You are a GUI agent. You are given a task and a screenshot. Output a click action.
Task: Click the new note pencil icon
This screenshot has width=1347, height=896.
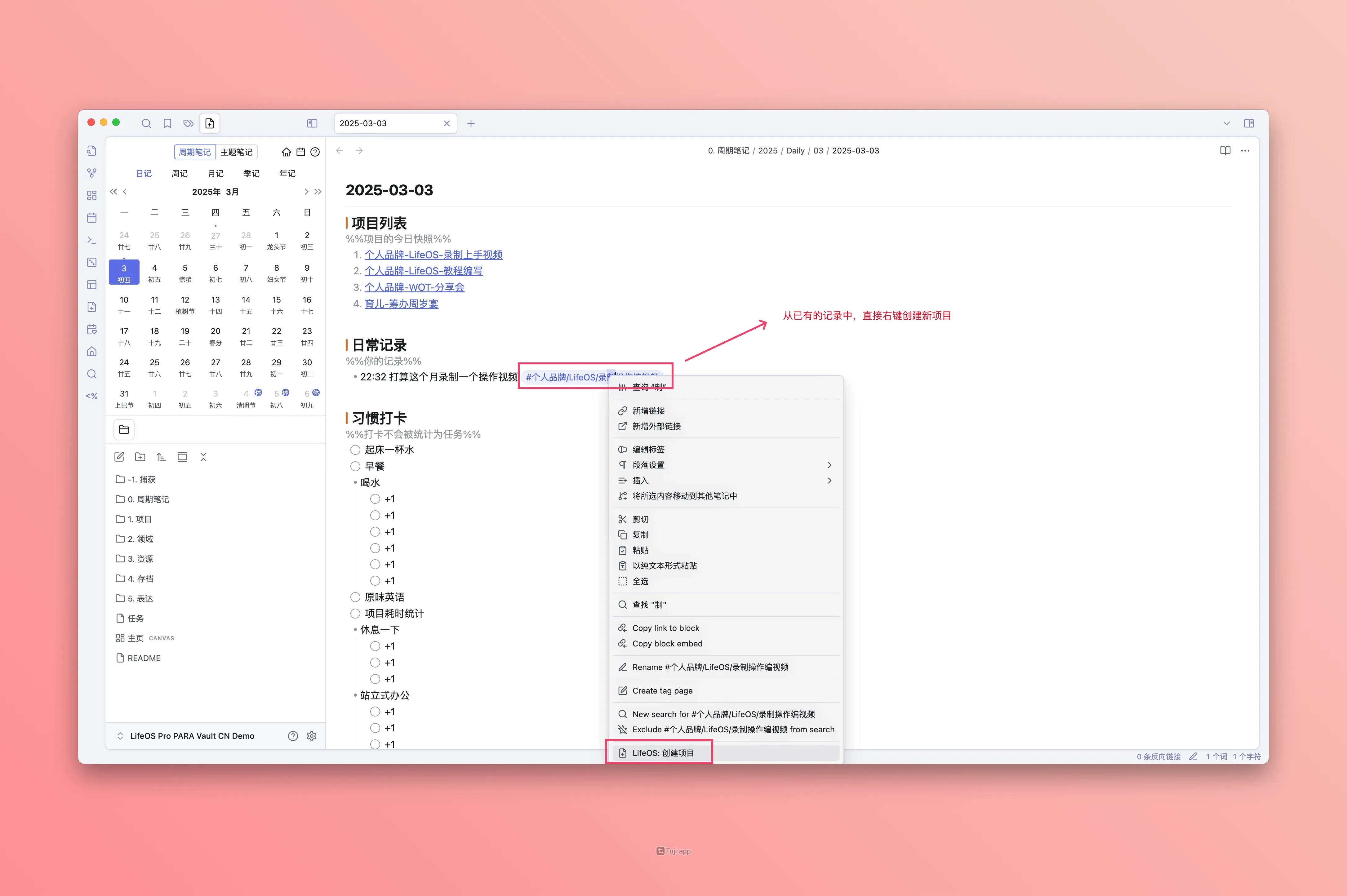(x=119, y=457)
